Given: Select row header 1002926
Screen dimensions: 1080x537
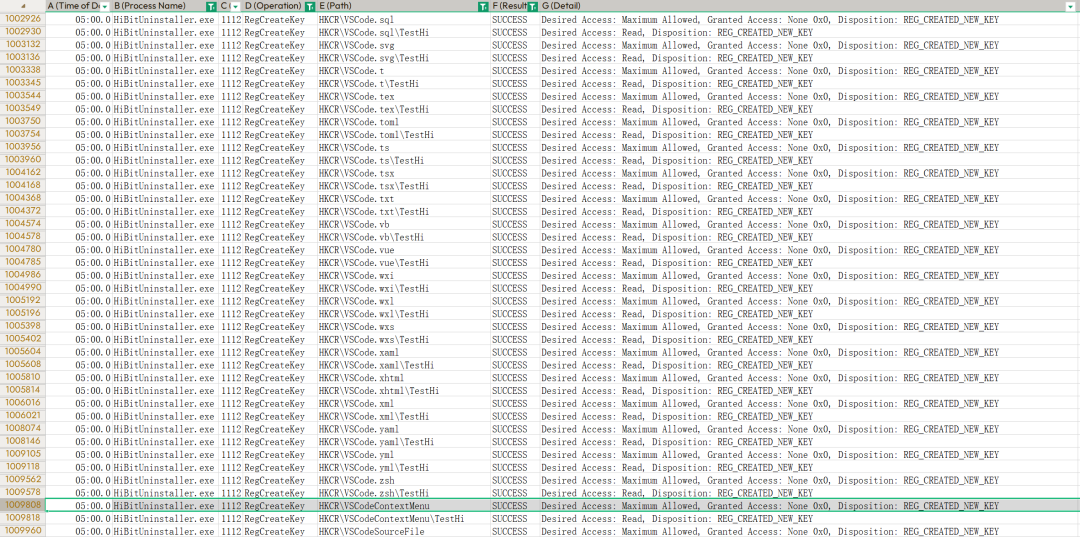Looking at the screenshot, I should click(23, 19).
